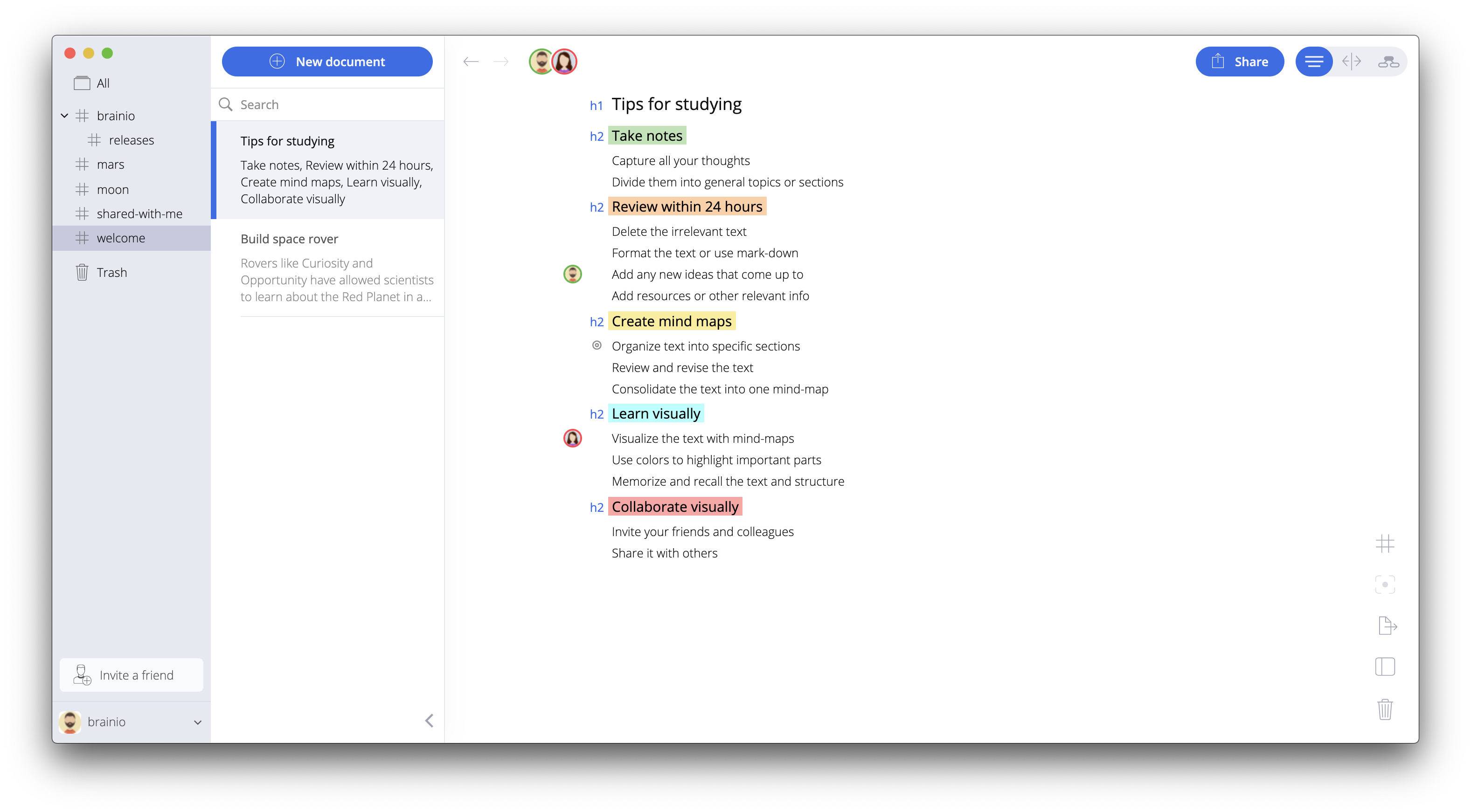The height and width of the screenshot is (812, 1471).
Task: Switch to split view mode
Action: pyautogui.click(x=1351, y=62)
